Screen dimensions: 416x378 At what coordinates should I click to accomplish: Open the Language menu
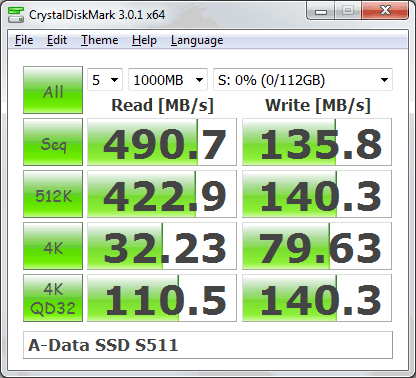pyautogui.click(x=197, y=40)
